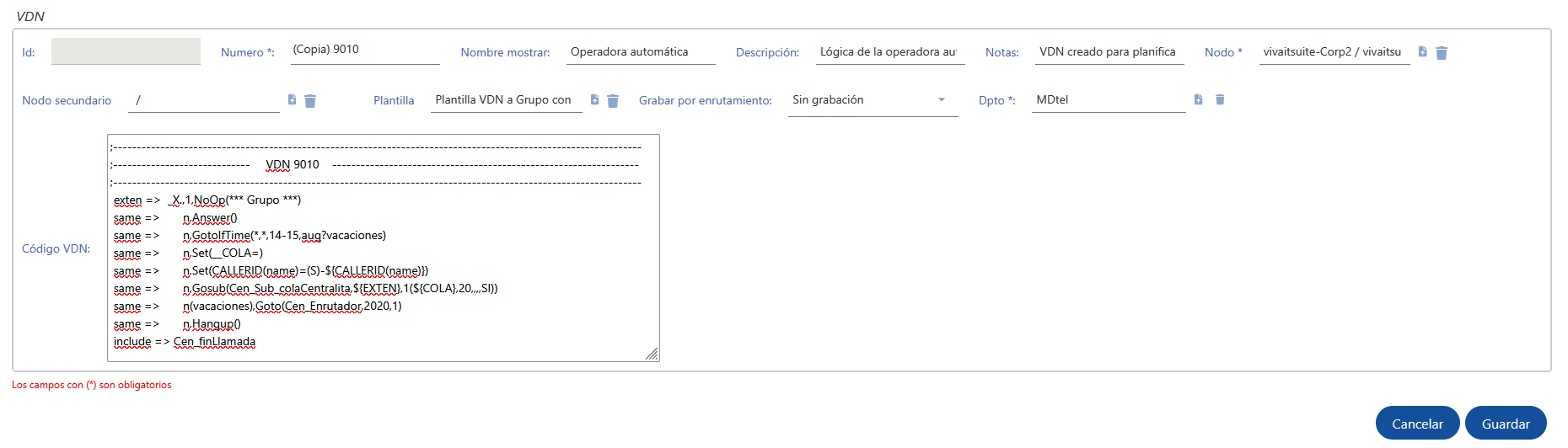Click the obligatorios fields red notice
This screenshot has width=1568, height=448.
coord(92,385)
